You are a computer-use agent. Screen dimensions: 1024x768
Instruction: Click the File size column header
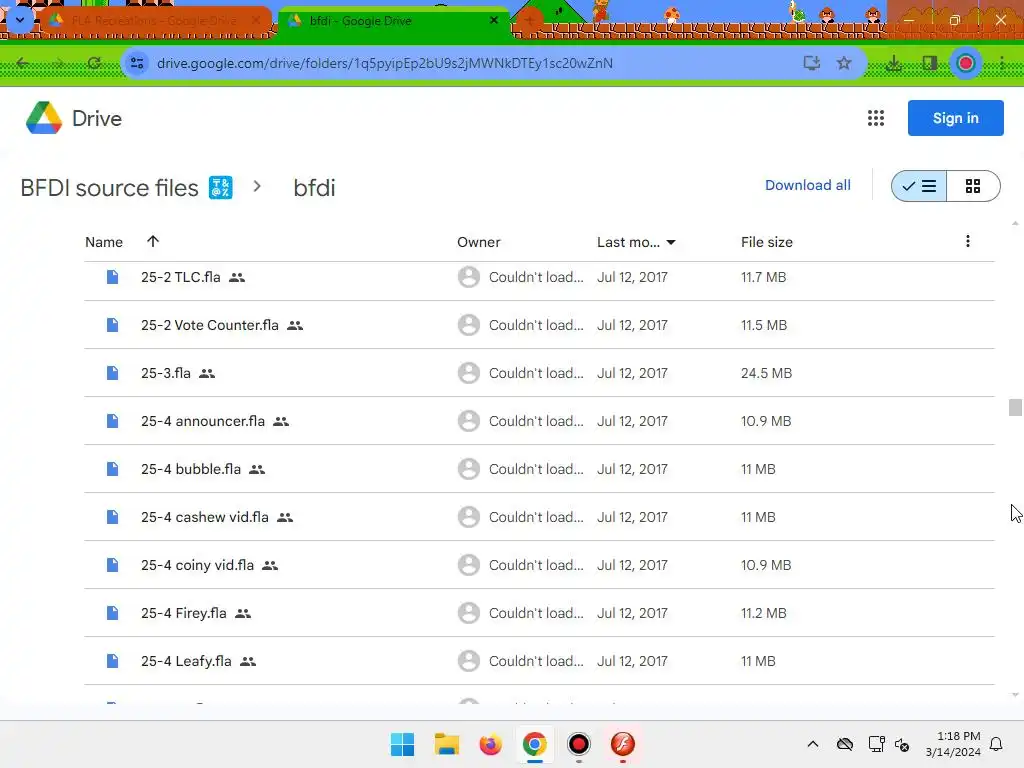coord(767,242)
